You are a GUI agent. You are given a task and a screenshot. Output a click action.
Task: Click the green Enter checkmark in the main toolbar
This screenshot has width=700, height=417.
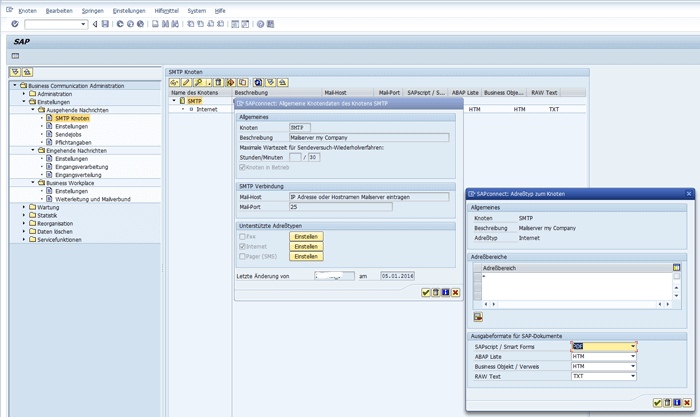[15, 24]
